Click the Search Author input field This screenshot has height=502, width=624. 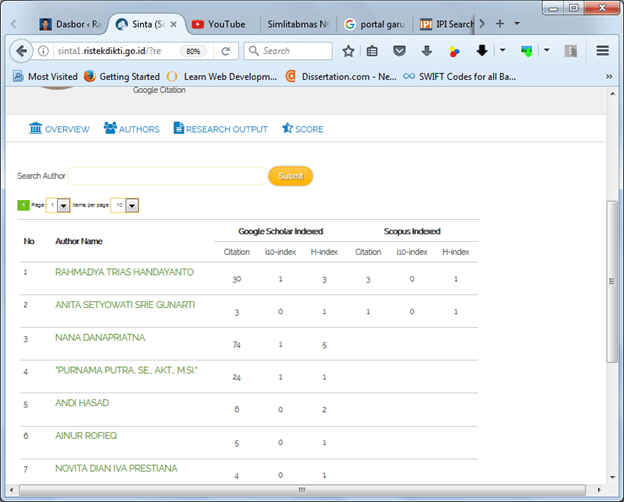[168, 176]
